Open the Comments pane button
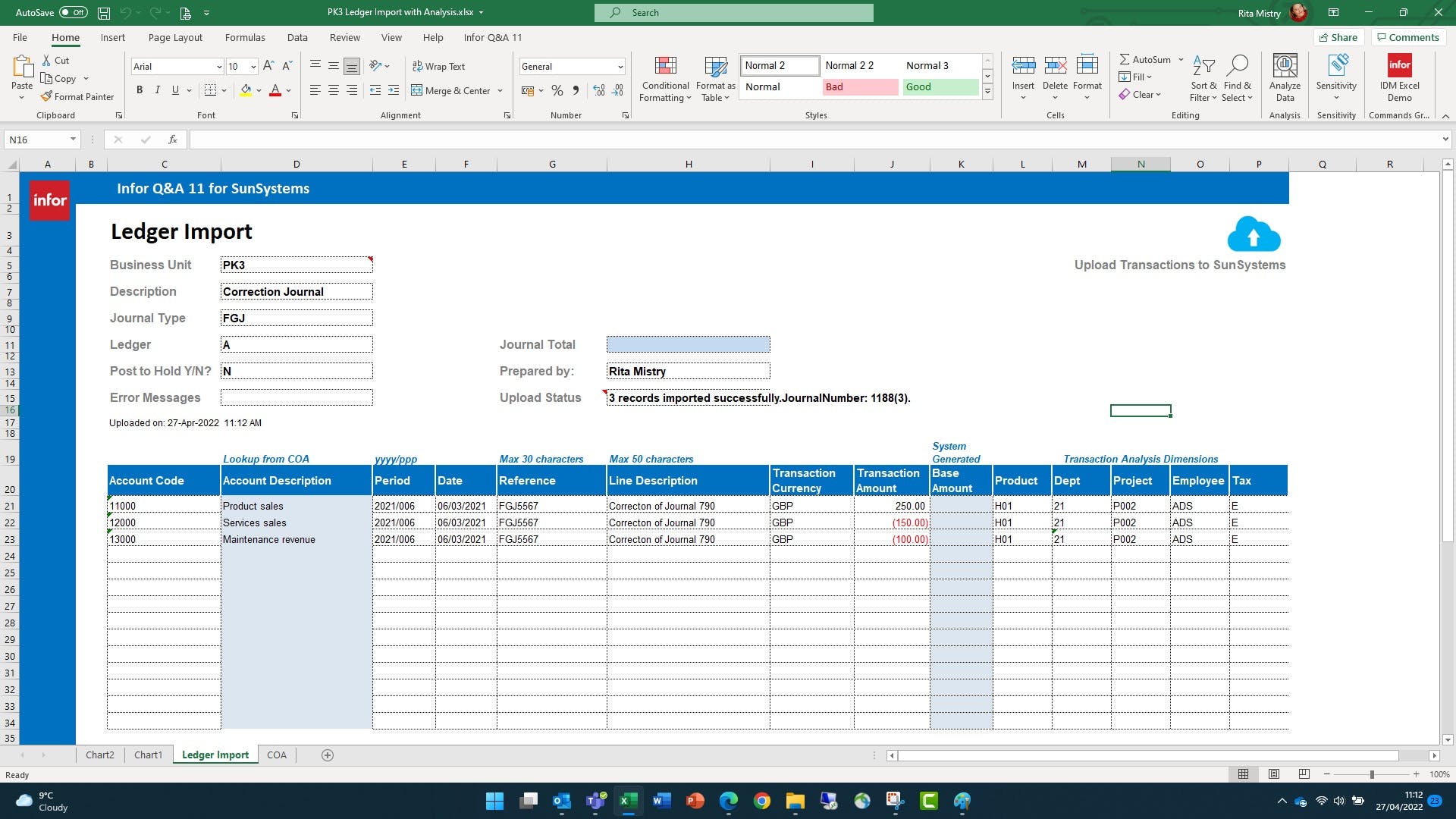This screenshot has height=819, width=1456. point(1407,37)
